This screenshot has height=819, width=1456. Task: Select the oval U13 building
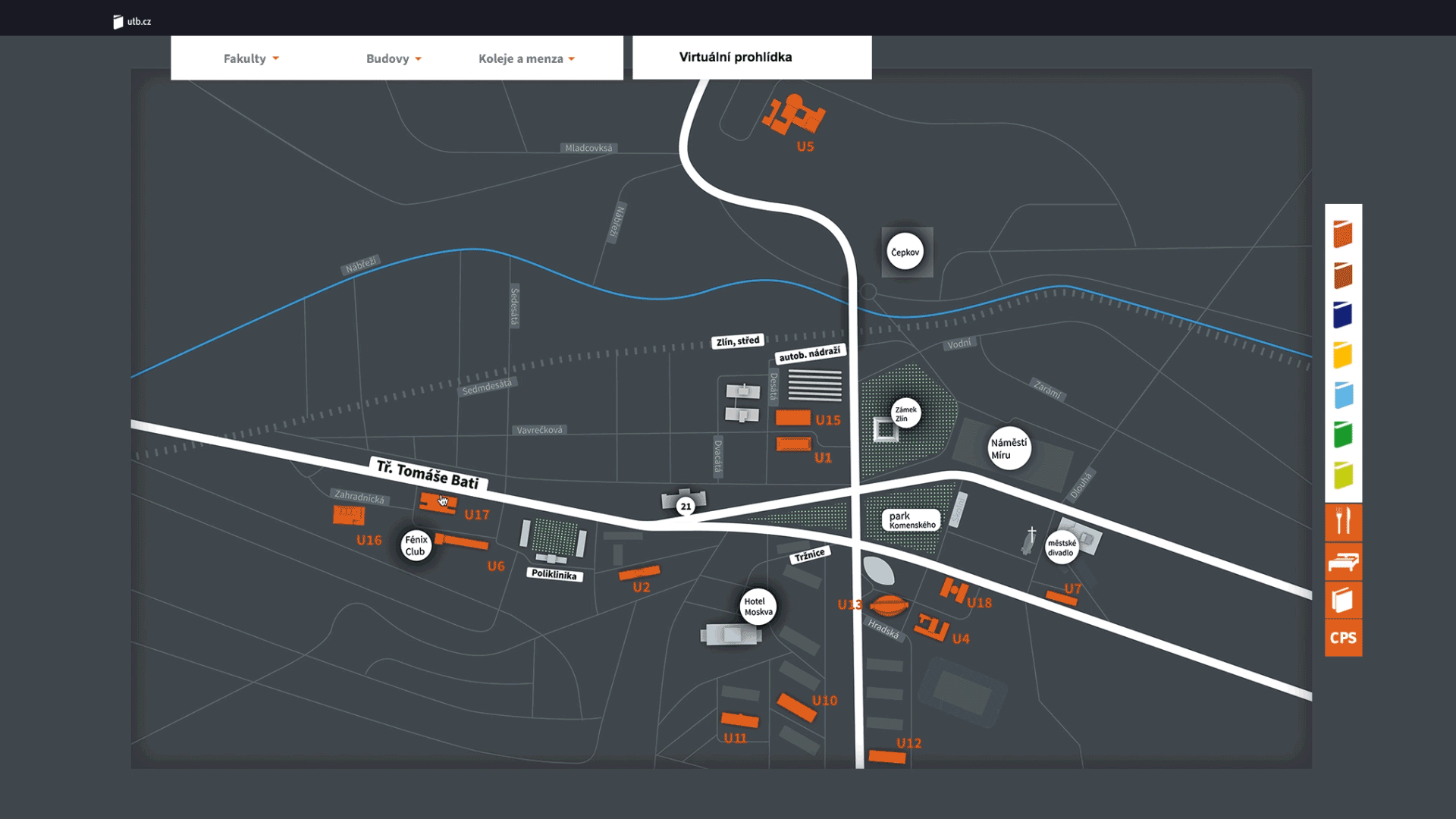click(889, 605)
